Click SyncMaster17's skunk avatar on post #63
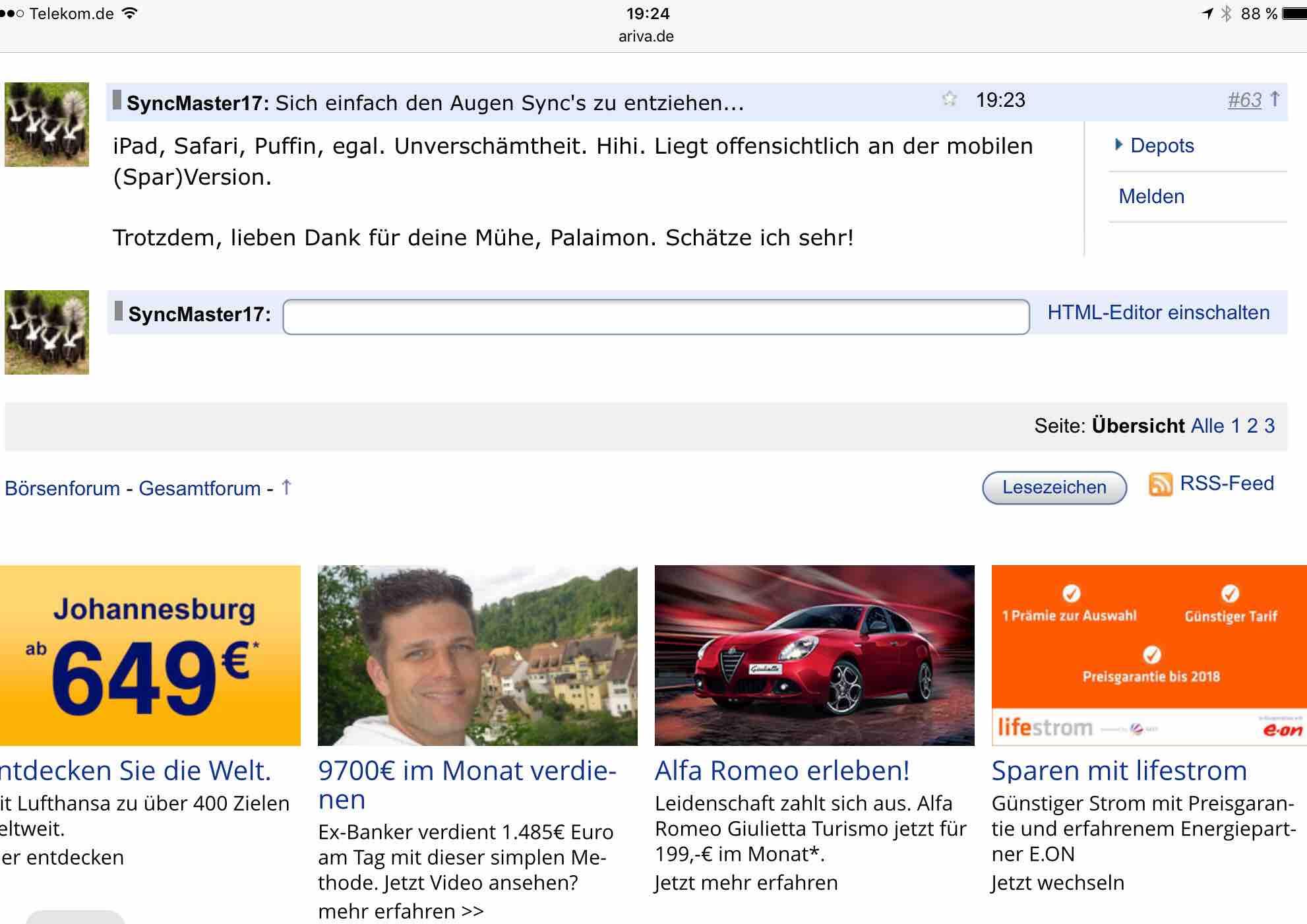 click(x=47, y=125)
